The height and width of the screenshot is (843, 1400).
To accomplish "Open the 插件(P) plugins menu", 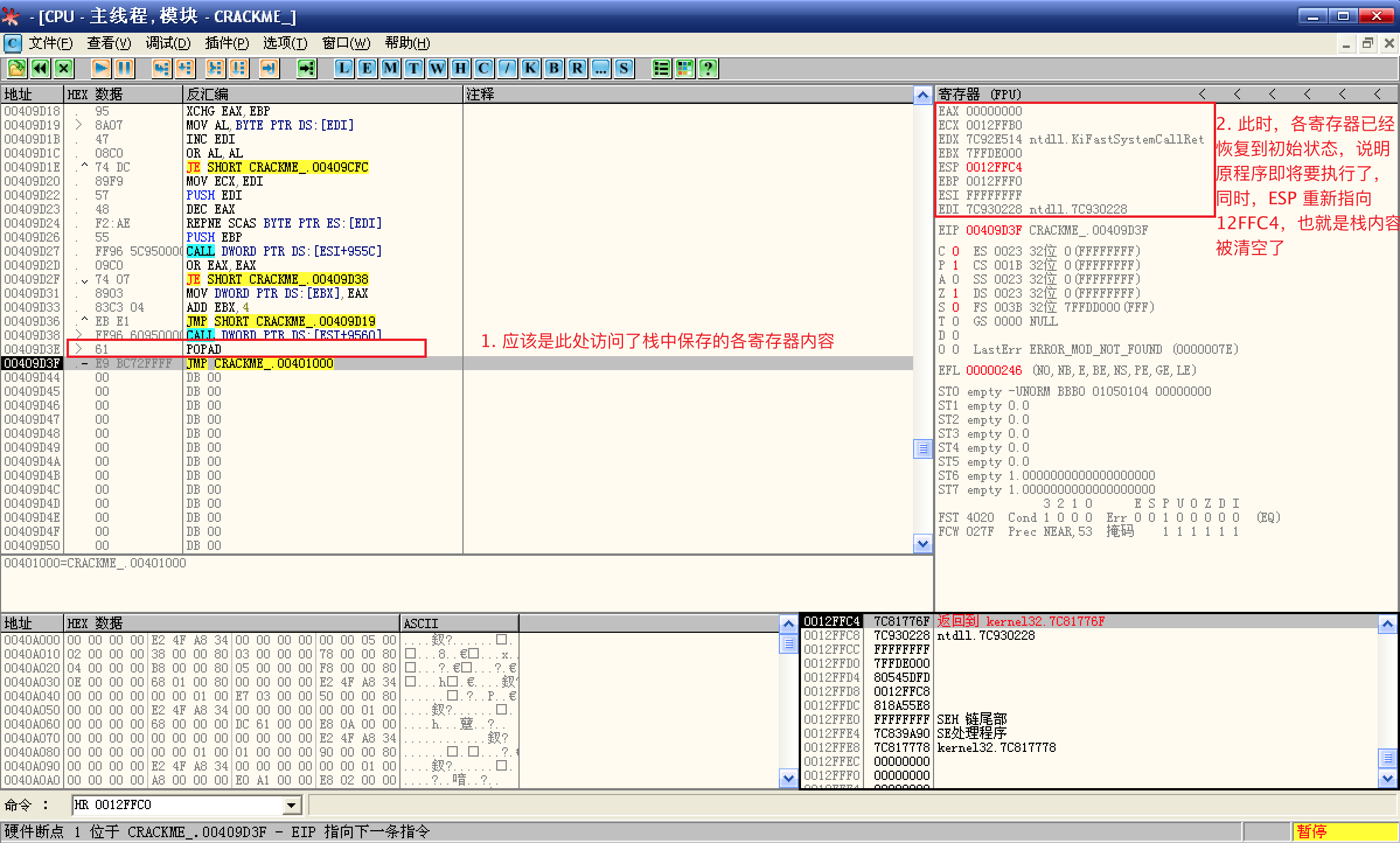I will click(x=227, y=43).
